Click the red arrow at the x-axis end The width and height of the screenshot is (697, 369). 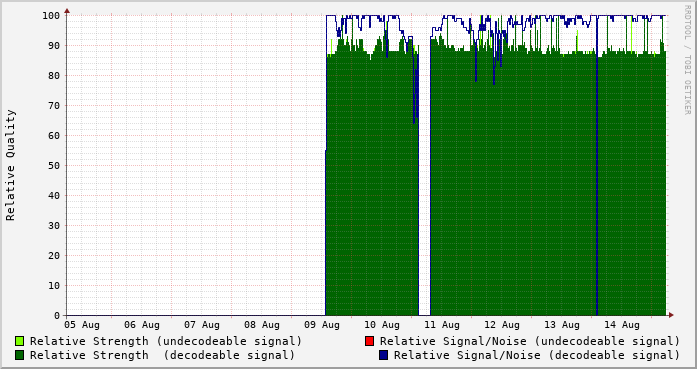tap(671, 315)
